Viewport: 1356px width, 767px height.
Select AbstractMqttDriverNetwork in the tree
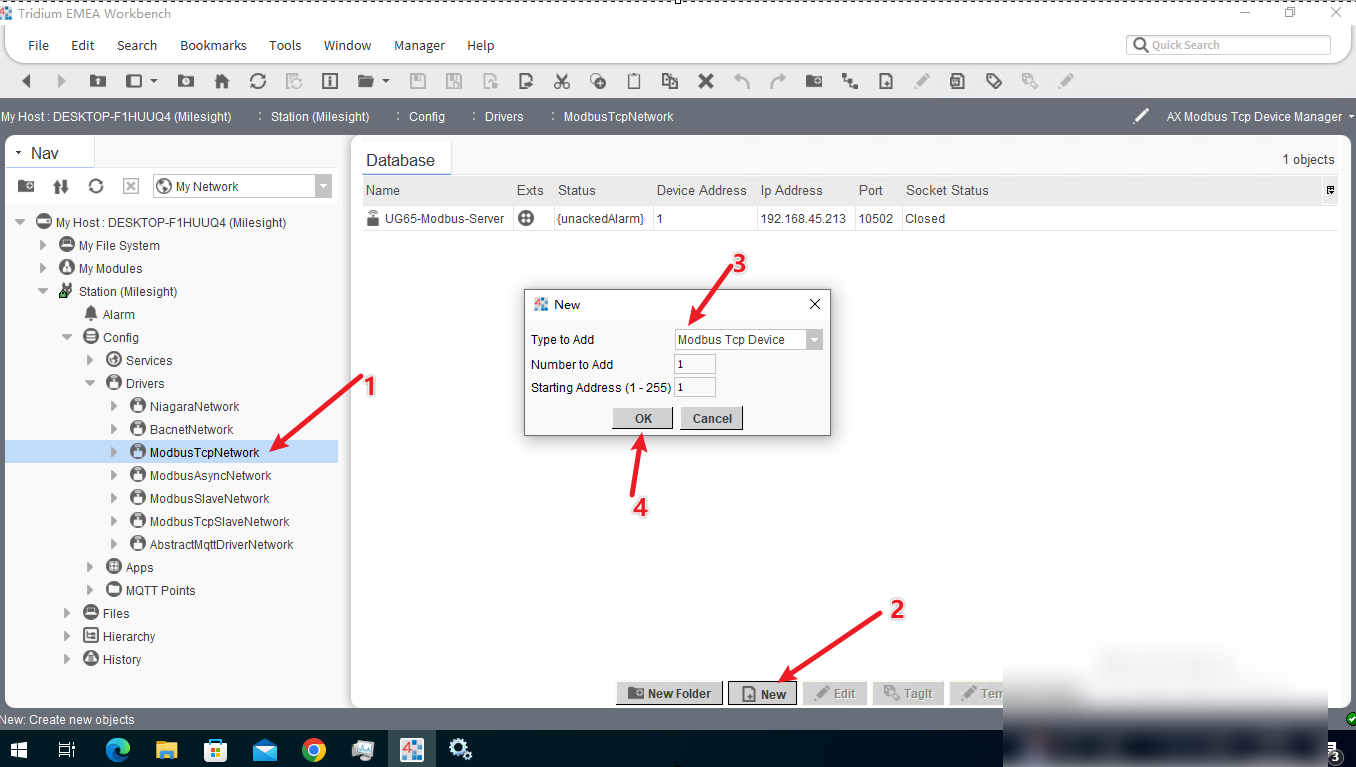pos(221,544)
